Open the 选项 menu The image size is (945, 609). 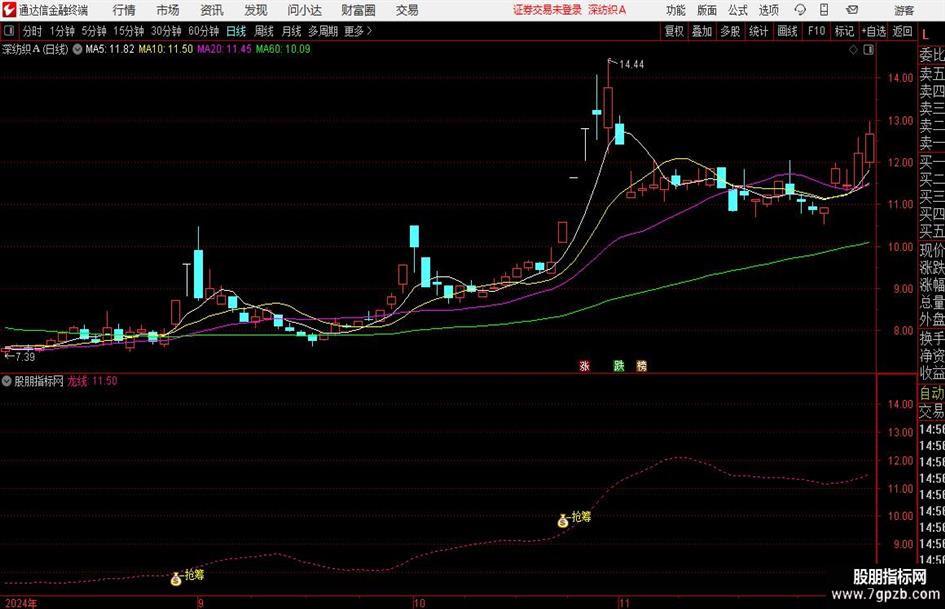point(769,10)
